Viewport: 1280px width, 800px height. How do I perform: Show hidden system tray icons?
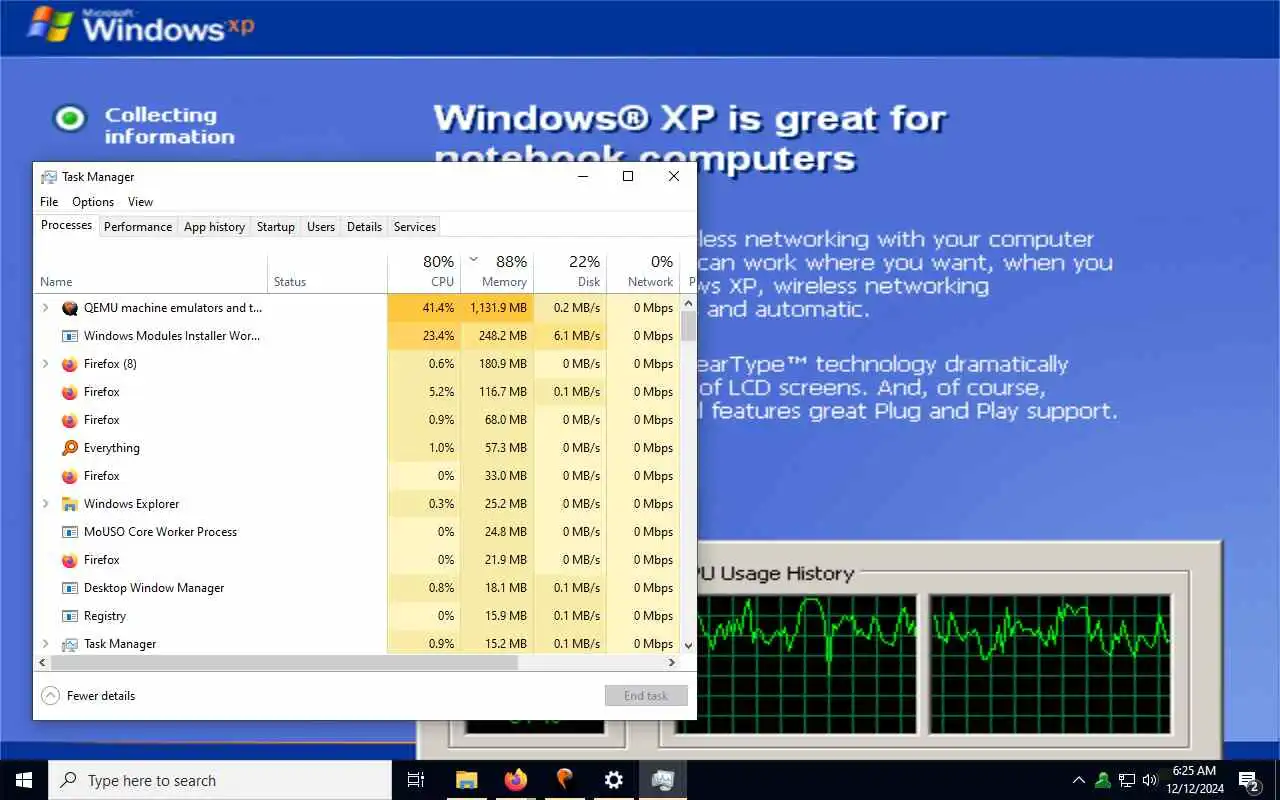coord(1078,780)
